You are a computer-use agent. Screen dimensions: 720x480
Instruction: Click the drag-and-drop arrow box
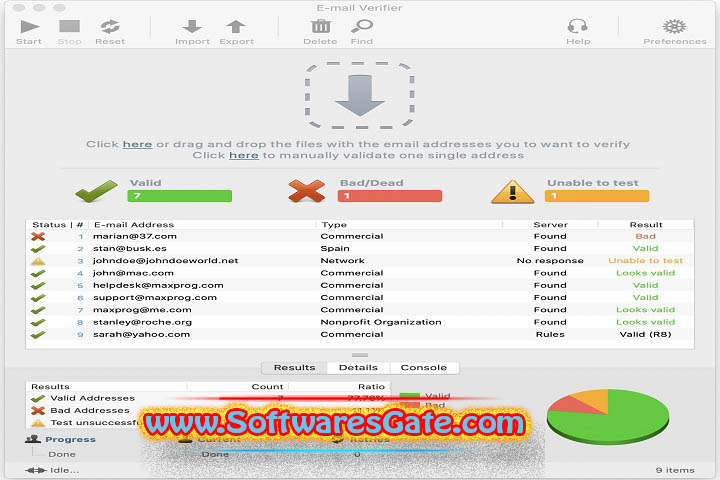click(x=360, y=95)
